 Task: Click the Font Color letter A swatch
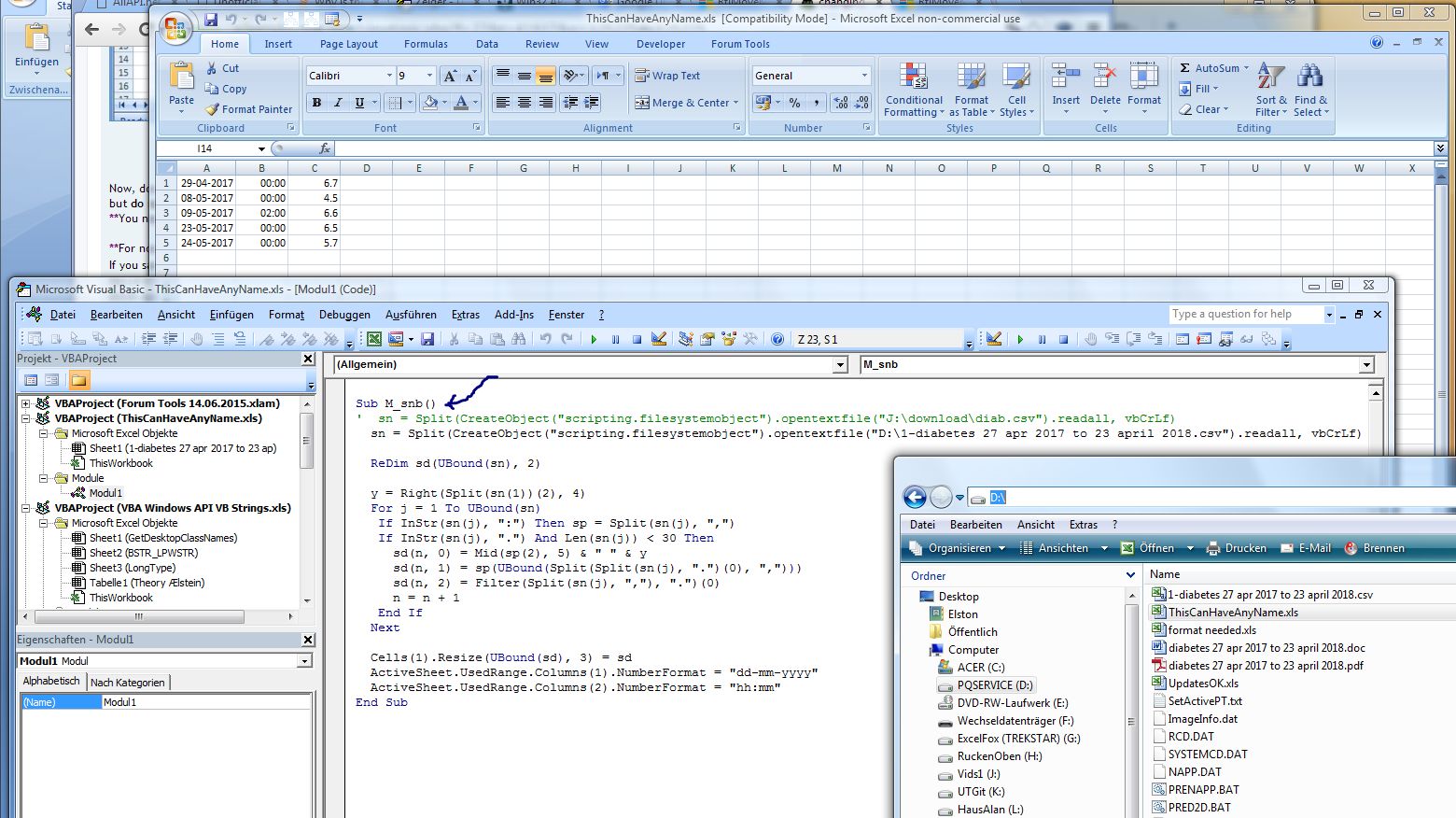click(x=460, y=103)
